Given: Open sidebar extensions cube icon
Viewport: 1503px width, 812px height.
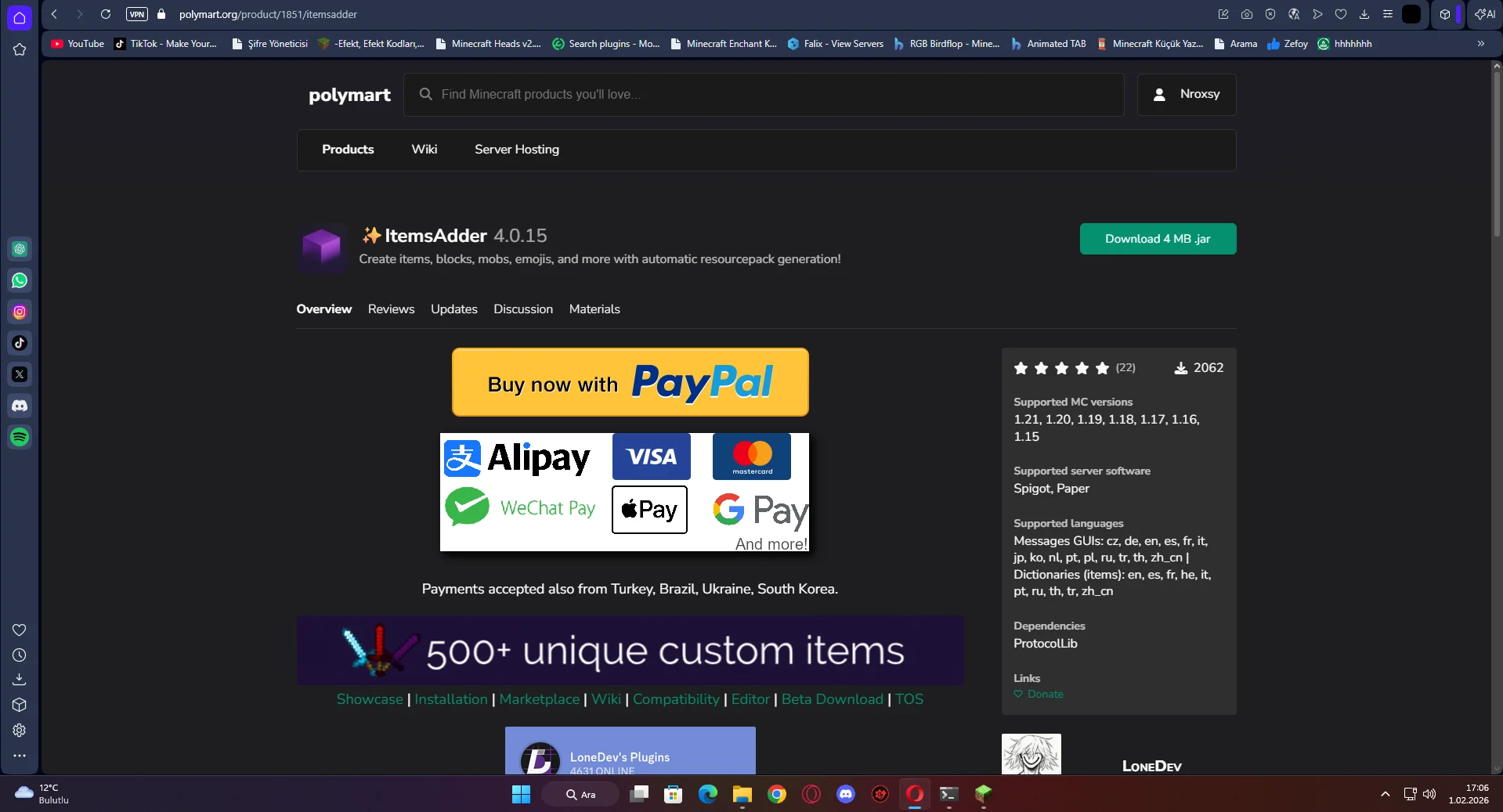Looking at the screenshot, I should point(20,705).
